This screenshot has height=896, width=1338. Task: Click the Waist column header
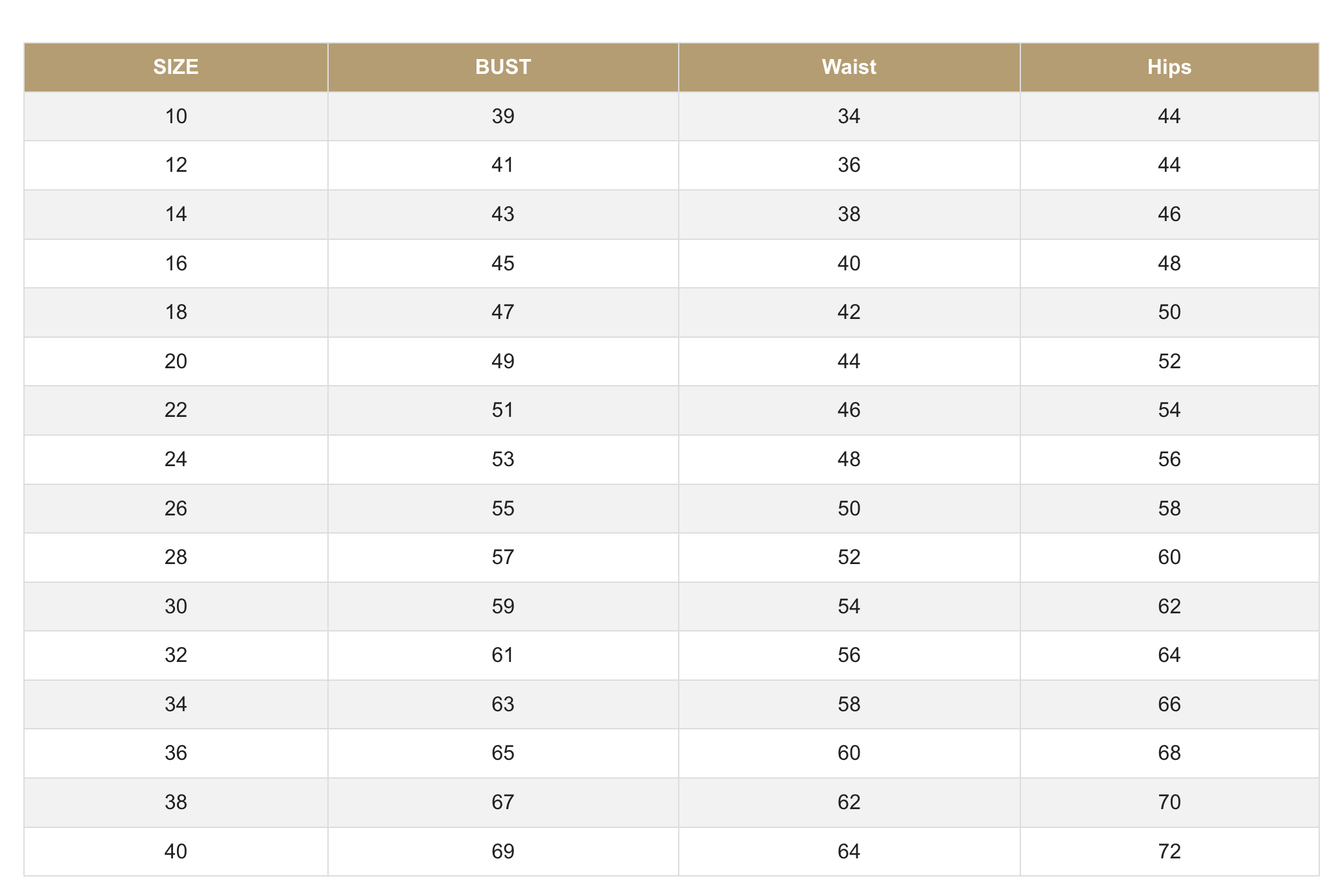(x=849, y=67)
